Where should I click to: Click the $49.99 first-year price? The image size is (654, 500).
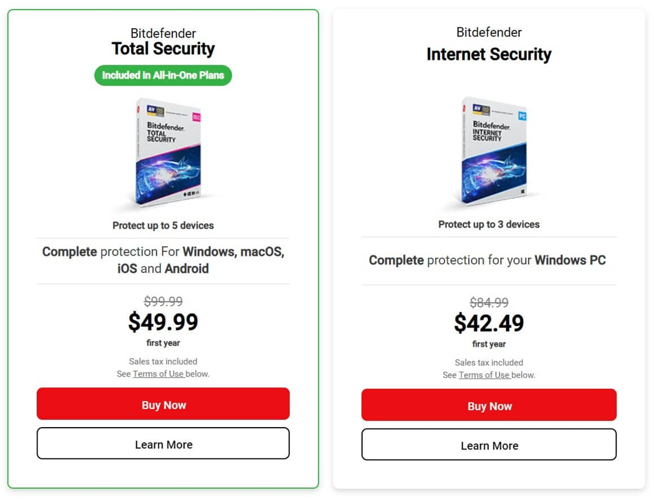pos(163,322)
